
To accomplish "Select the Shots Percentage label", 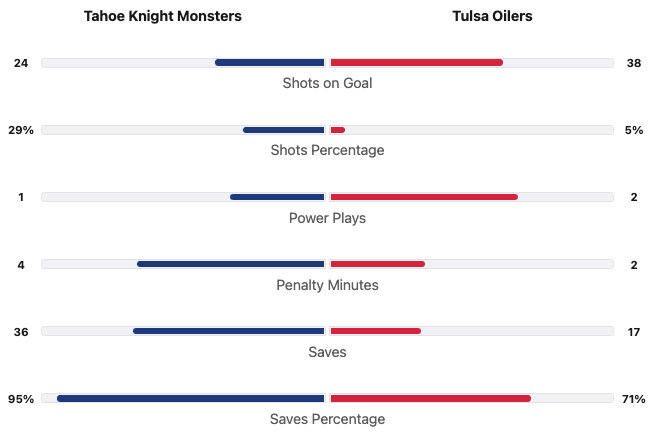I will 327,150.
